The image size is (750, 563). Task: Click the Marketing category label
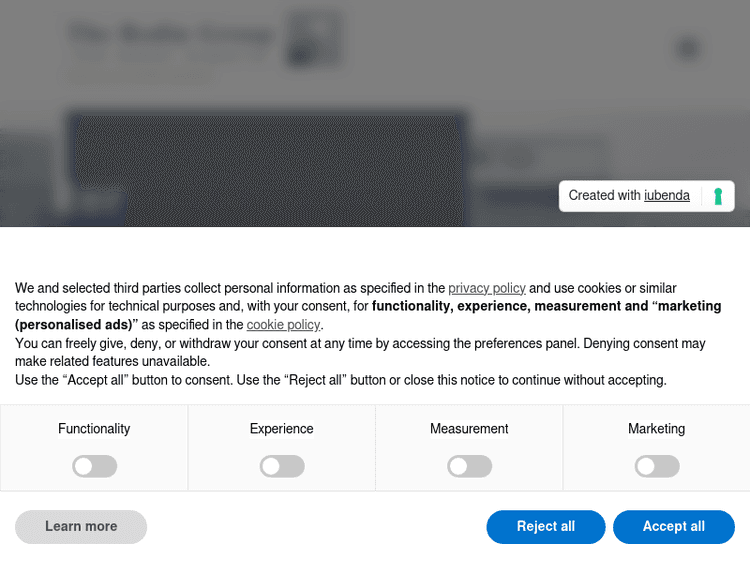click(x=657, y=429)
